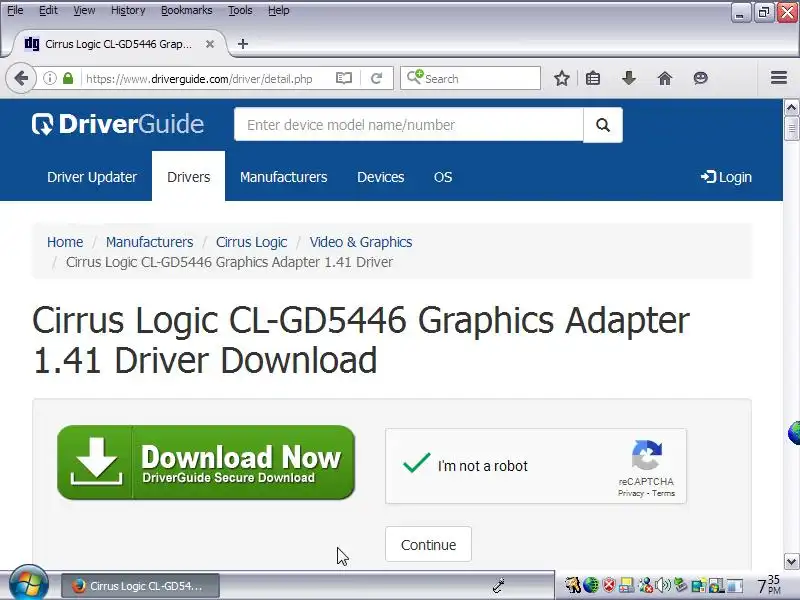This screenshot has width=800, height=600.
Task: Open the Firefox hamburger menu
Action: coord(779,78)
